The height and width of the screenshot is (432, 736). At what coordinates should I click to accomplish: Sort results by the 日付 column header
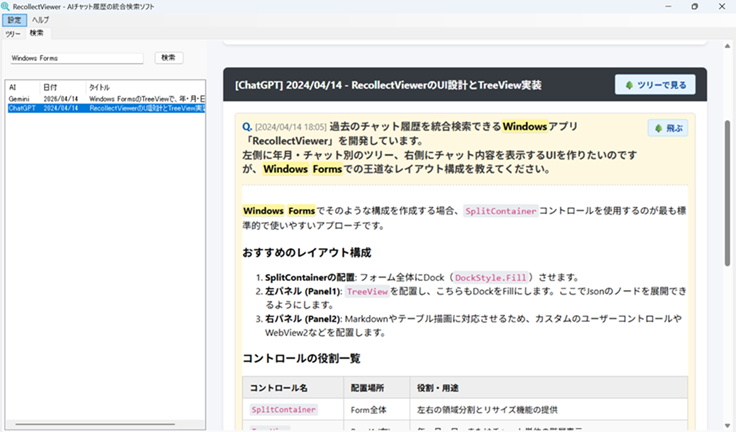point(50,88)
